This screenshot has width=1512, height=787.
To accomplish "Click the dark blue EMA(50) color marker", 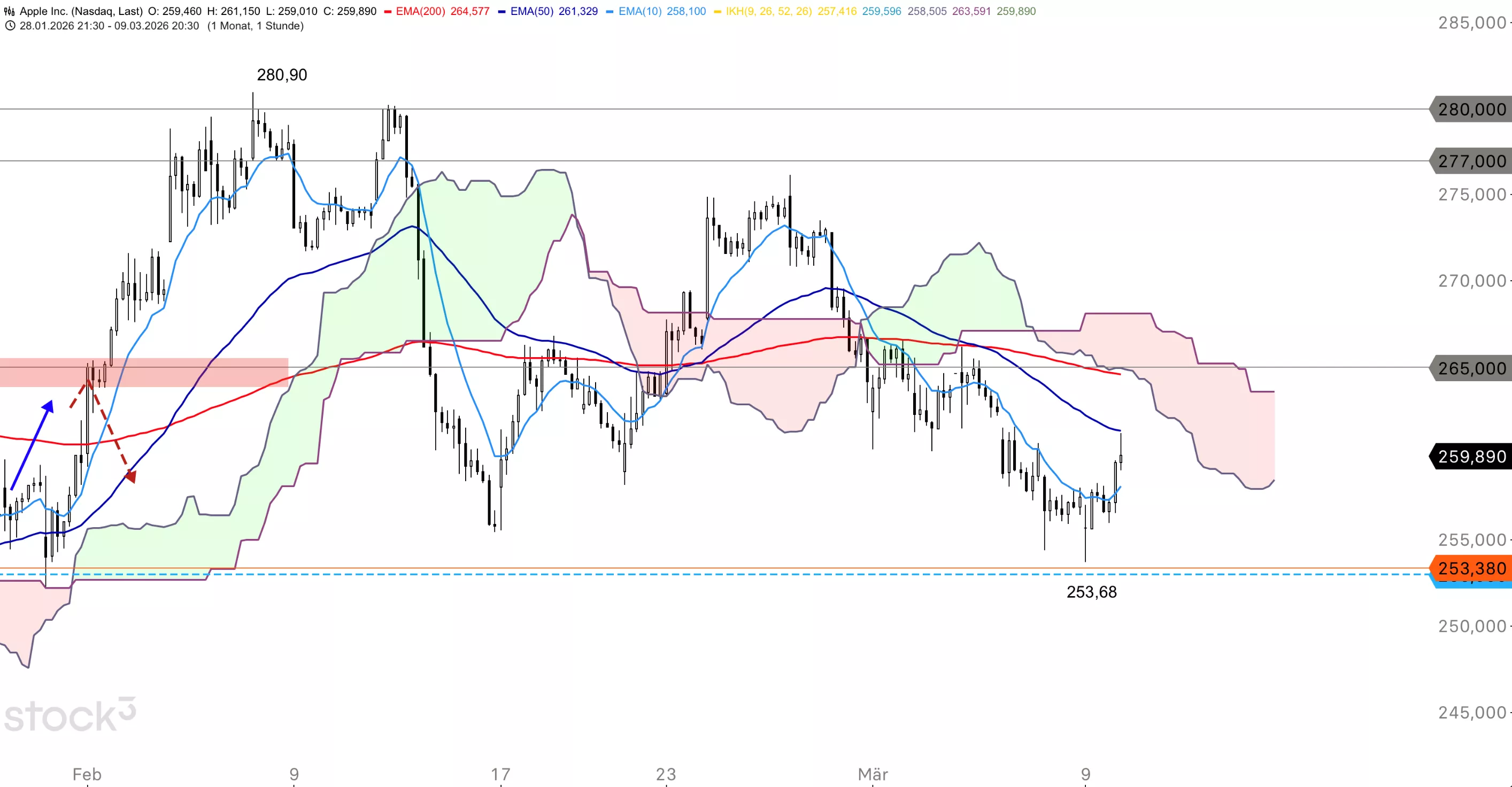I will pos(502,12).
